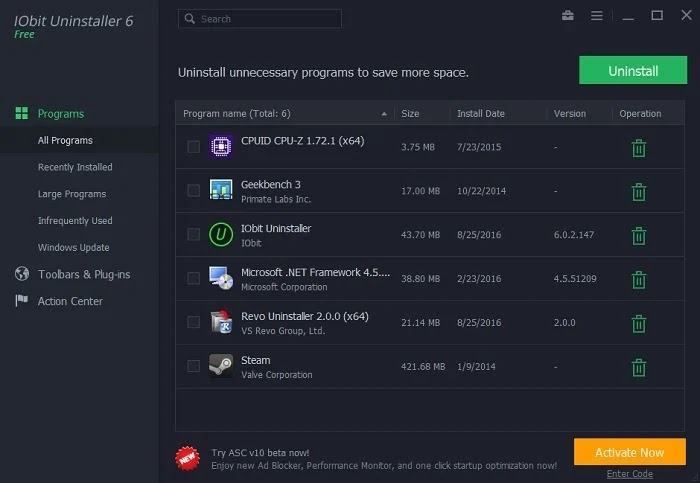Select the Steam program name
700x483 pixels.
tap(255, 360)
